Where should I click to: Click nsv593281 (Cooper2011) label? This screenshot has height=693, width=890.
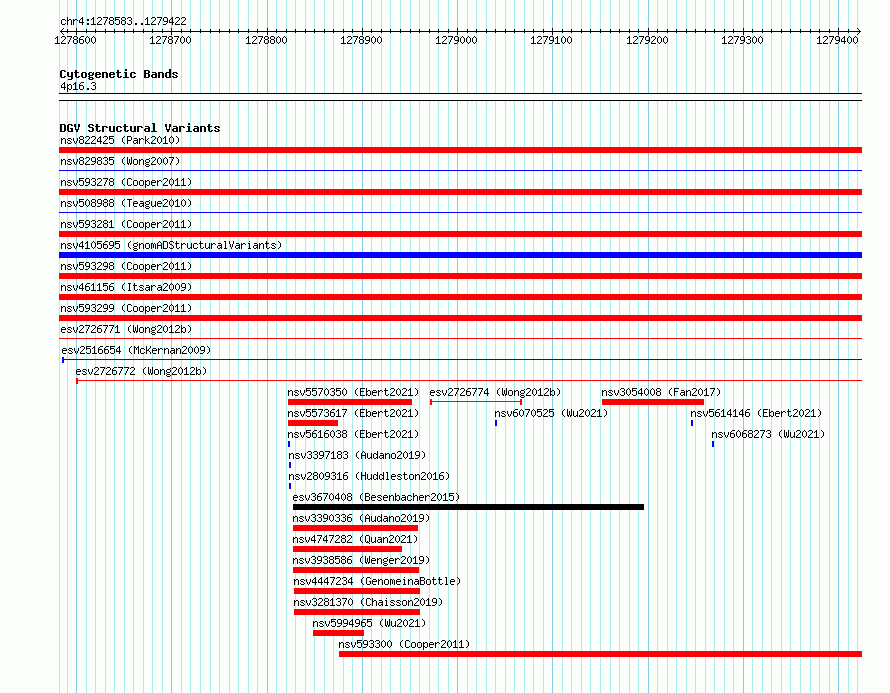point(126,224)
